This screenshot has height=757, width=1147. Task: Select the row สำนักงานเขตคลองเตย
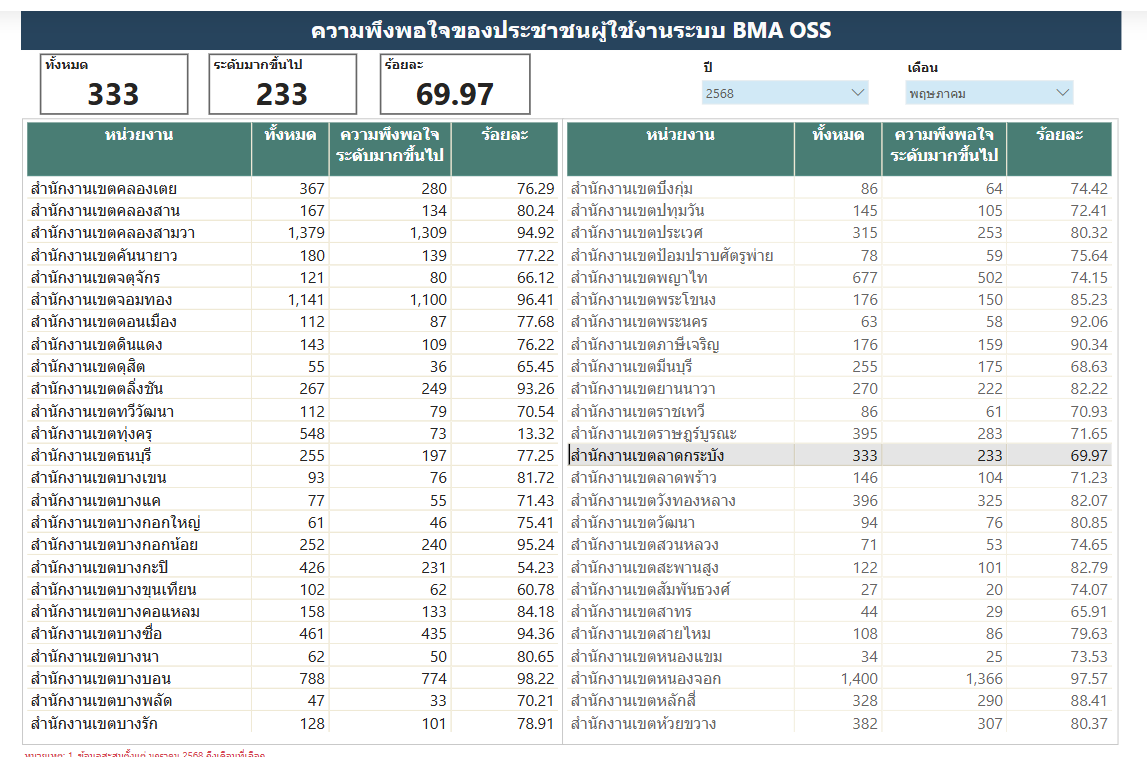[x=293, y=189]
